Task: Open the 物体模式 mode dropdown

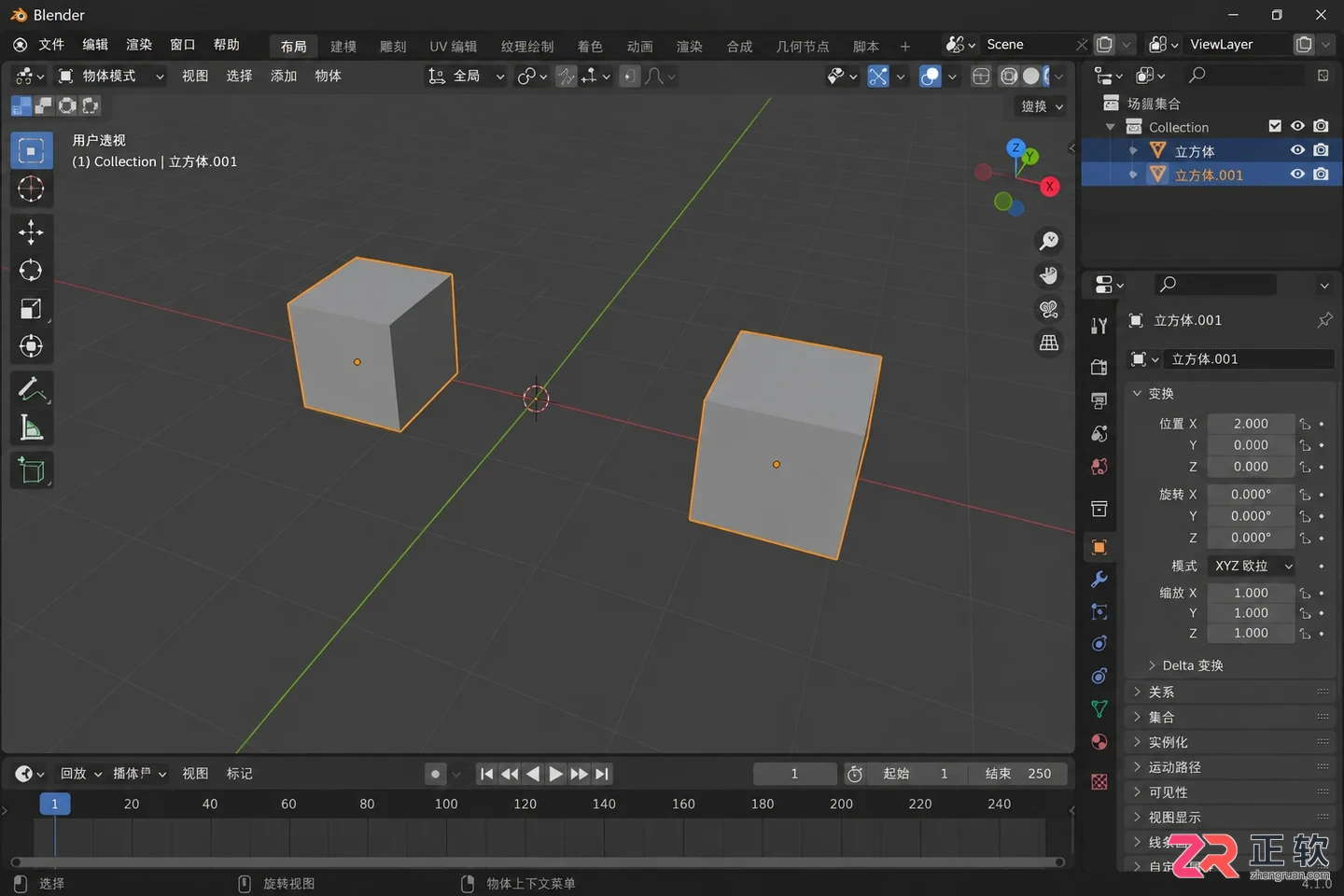Action: [110, 77]
